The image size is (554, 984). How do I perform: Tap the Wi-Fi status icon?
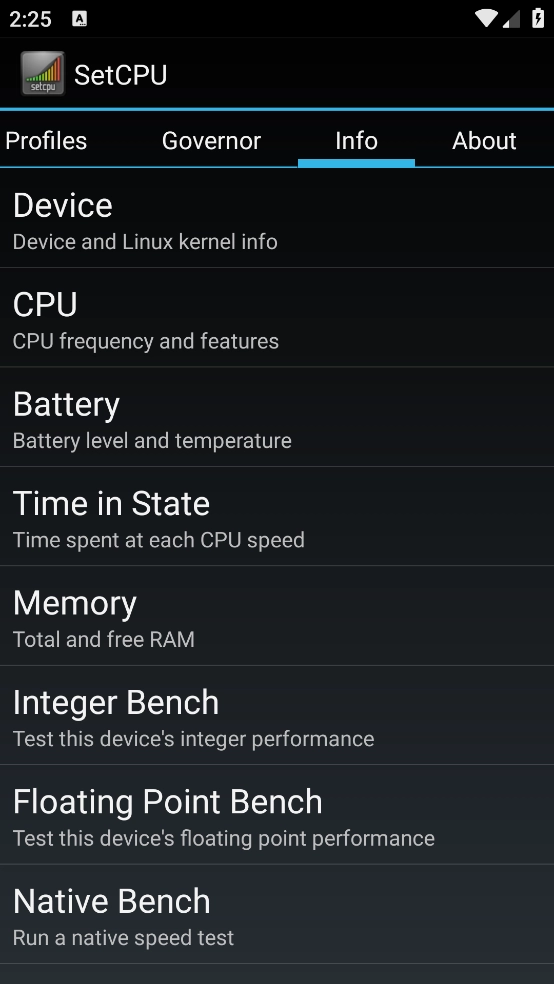point(486,18)
